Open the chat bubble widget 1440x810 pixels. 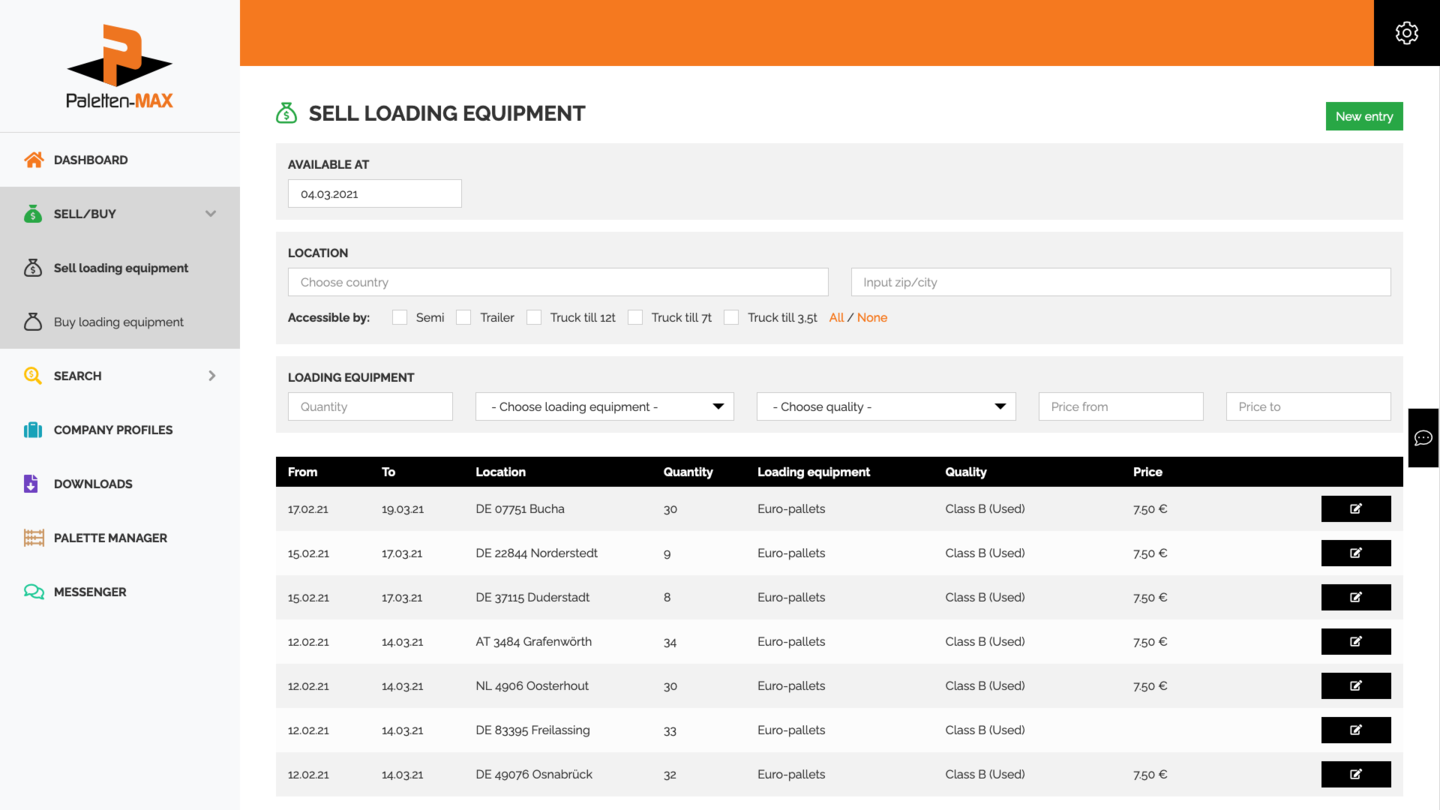pyautogui.click(x=1423, y=438)
